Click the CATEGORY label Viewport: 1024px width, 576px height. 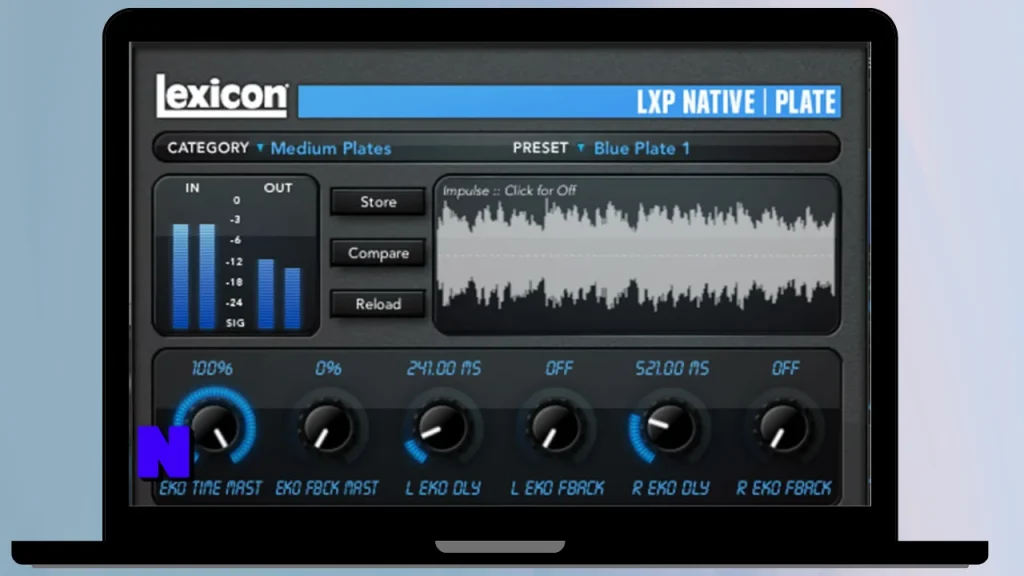(x=208, y=148)
